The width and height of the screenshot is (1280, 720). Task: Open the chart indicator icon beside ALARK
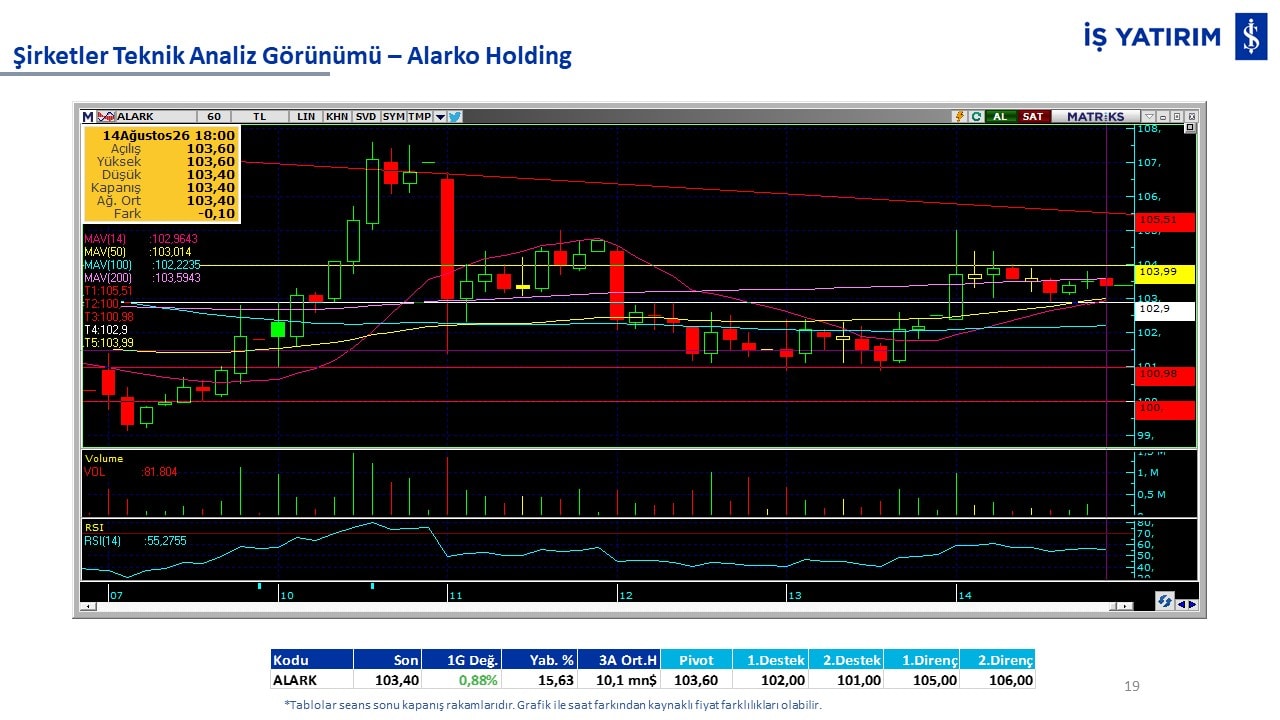(106, 117)
